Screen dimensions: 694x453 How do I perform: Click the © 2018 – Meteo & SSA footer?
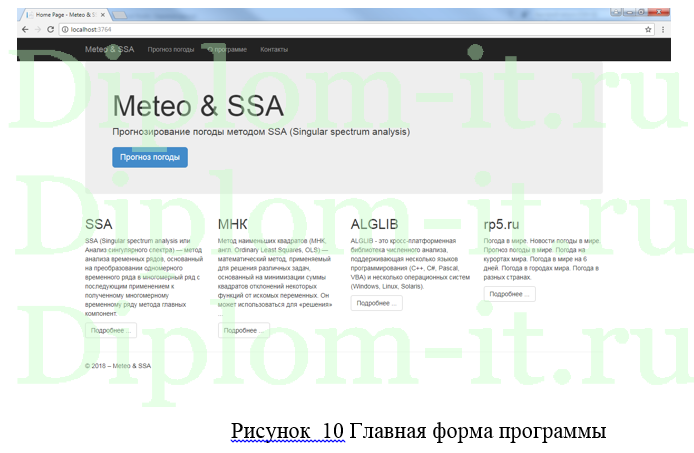tap(118, 366)
